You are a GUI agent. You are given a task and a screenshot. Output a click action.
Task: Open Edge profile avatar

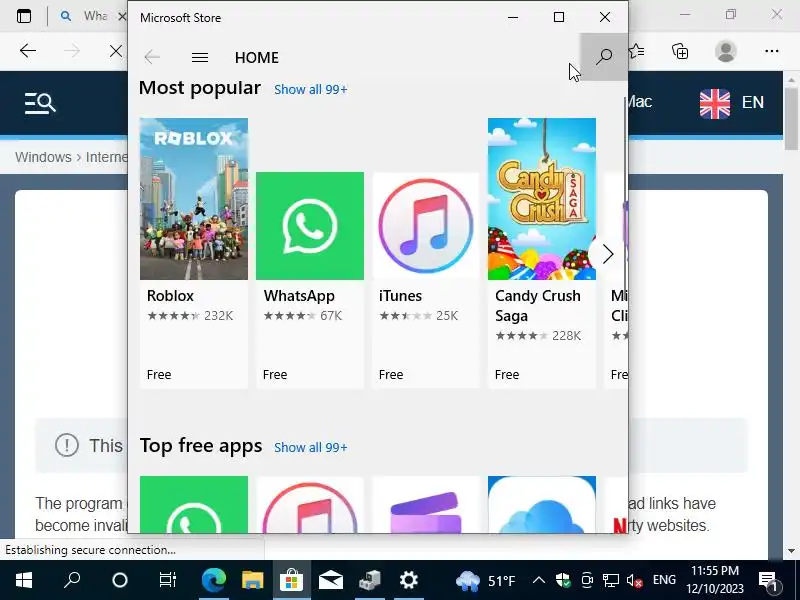pos(726,51)
